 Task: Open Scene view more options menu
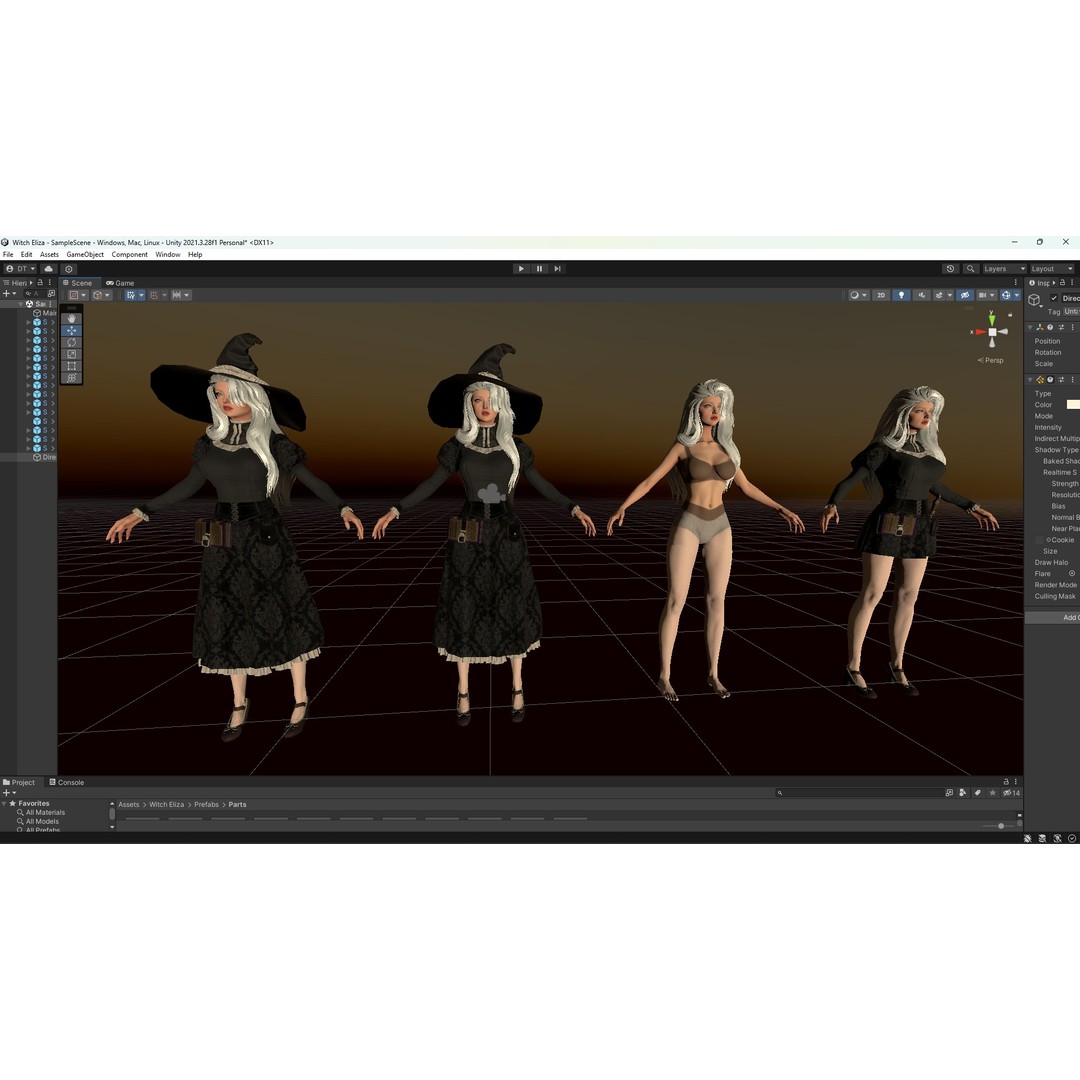(x=1015, y=282)
